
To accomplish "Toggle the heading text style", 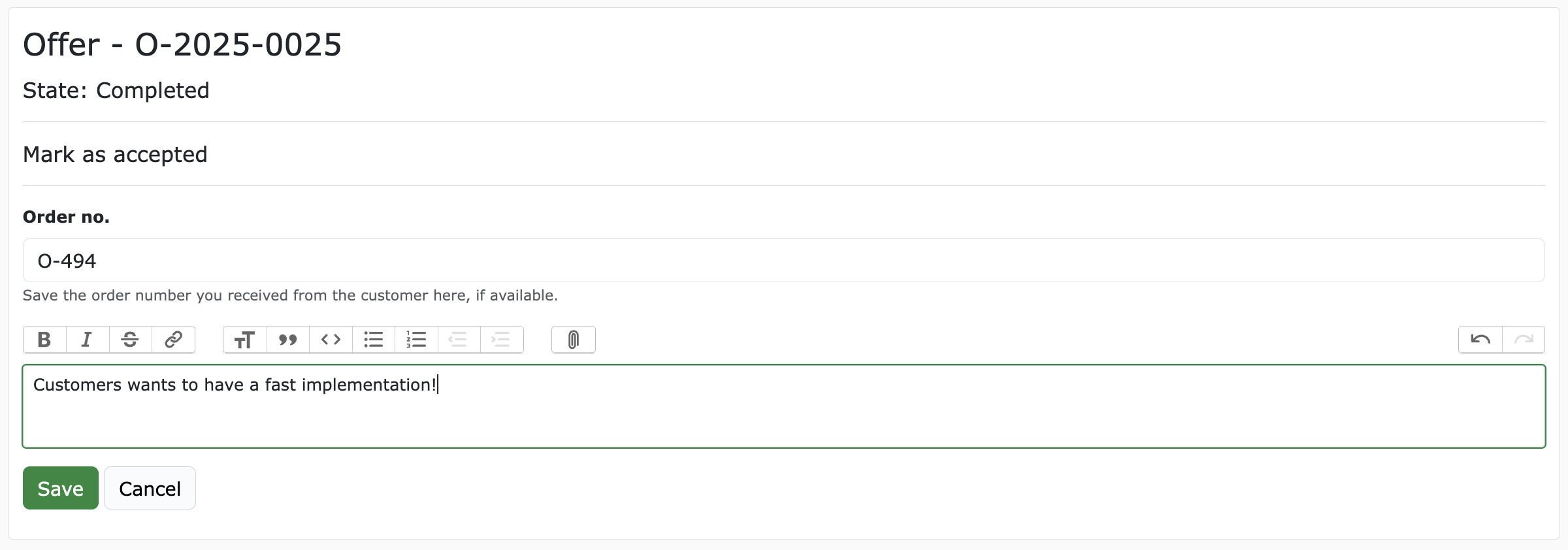I will coord(244,340).
